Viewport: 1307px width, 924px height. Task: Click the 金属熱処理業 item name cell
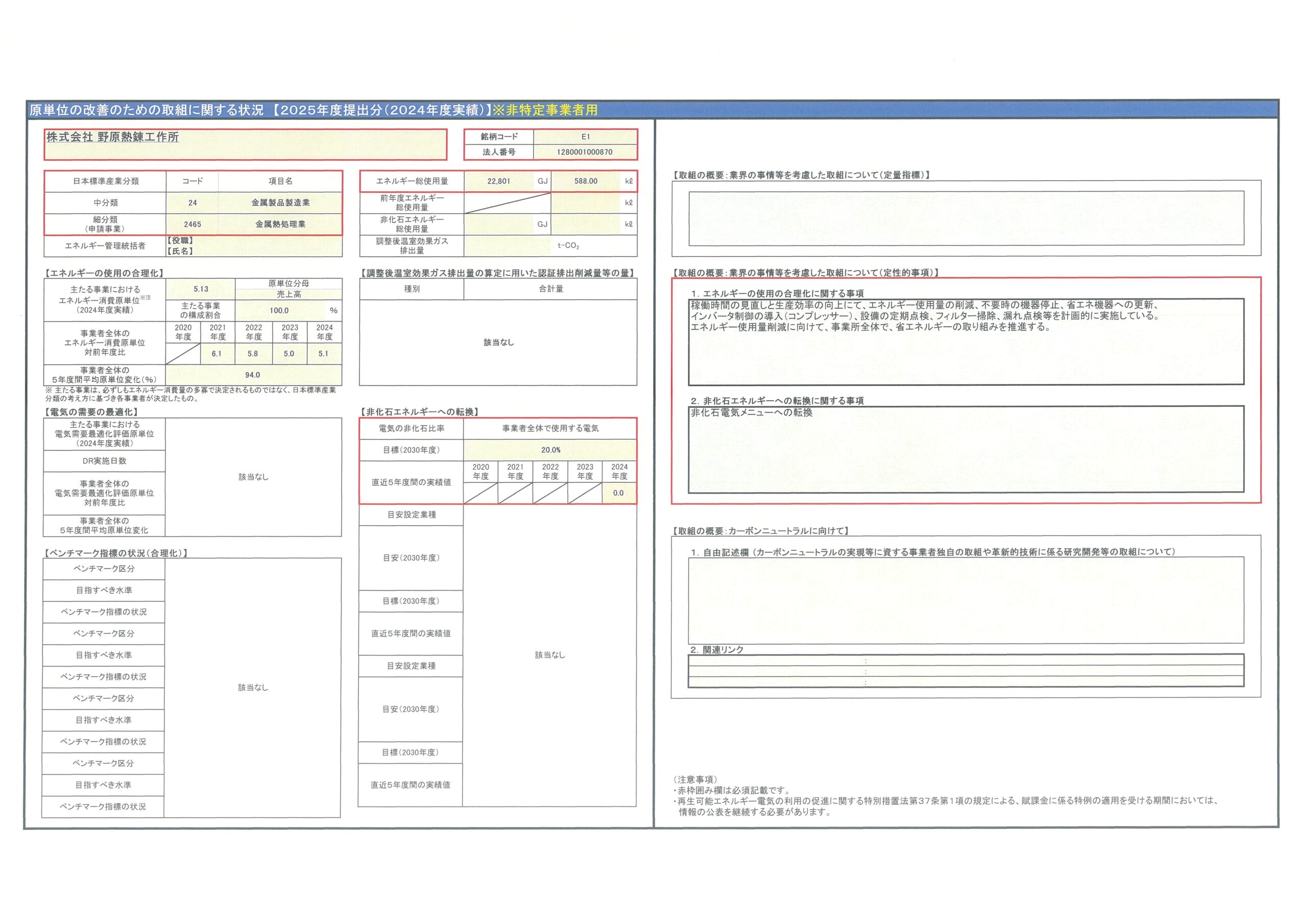(280, 224)
